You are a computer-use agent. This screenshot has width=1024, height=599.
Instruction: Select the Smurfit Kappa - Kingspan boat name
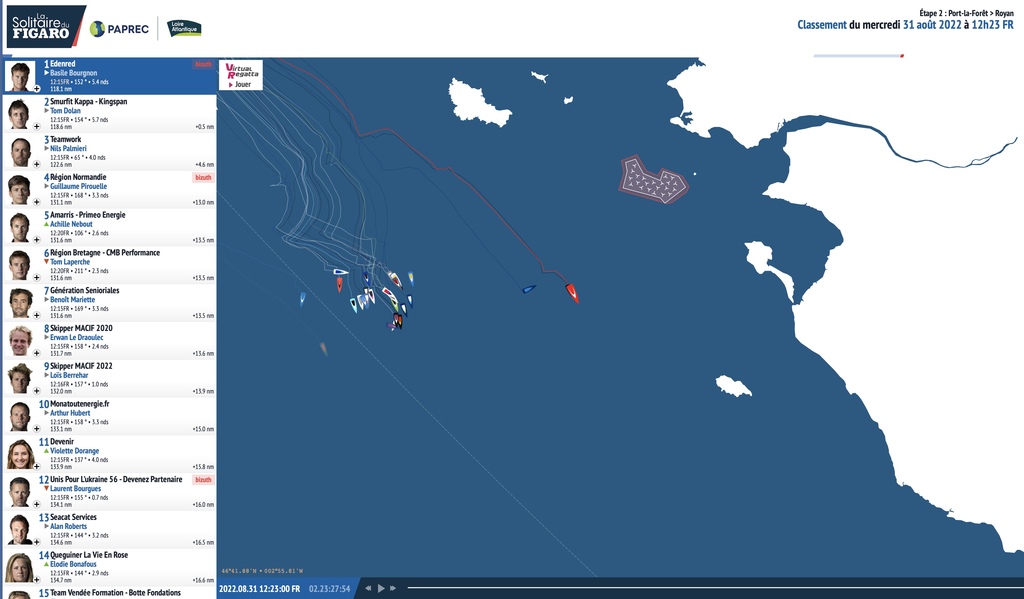(x=89, y=101)
